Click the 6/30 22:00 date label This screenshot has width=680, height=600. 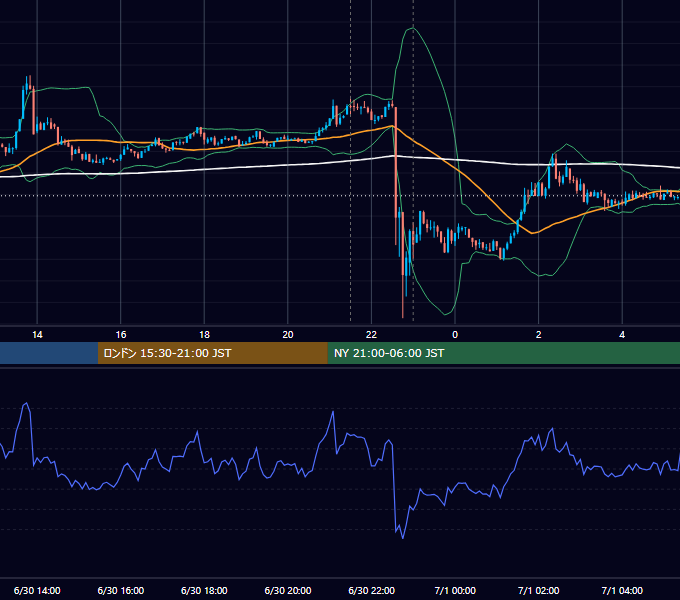[x=372, y=590]
